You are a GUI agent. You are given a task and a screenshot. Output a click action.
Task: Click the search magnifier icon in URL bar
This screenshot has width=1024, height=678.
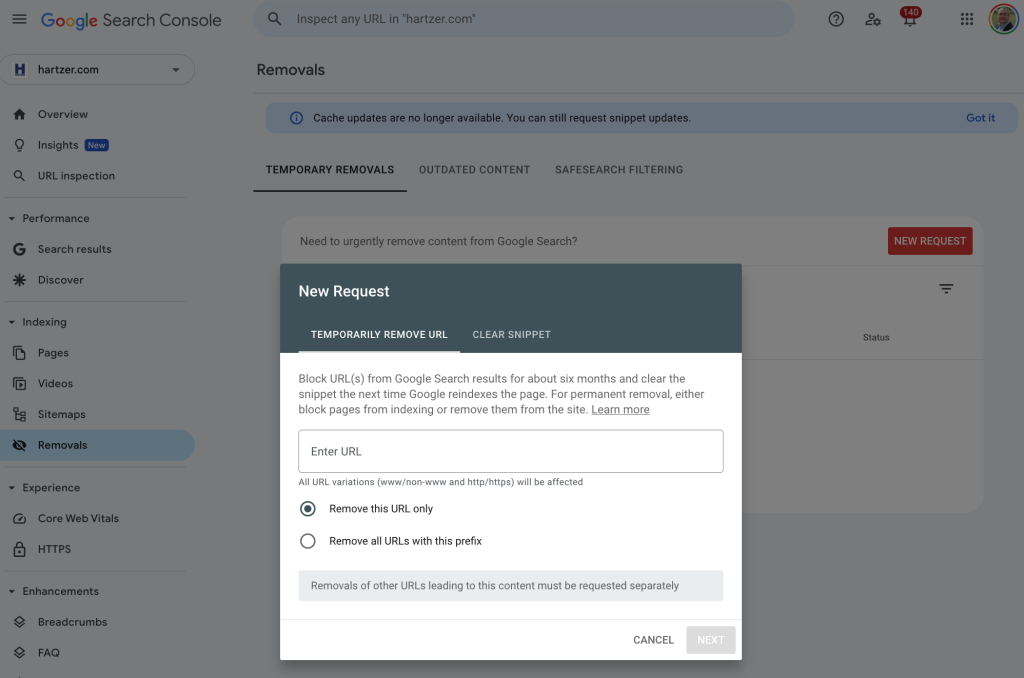(x=274, y=19)
